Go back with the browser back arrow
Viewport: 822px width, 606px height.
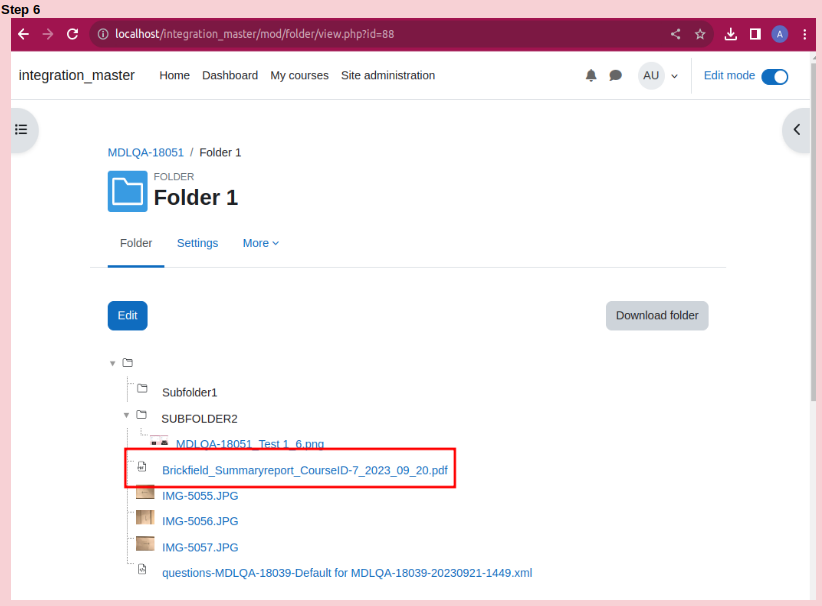pyautogui.click(x=23, y=34)
